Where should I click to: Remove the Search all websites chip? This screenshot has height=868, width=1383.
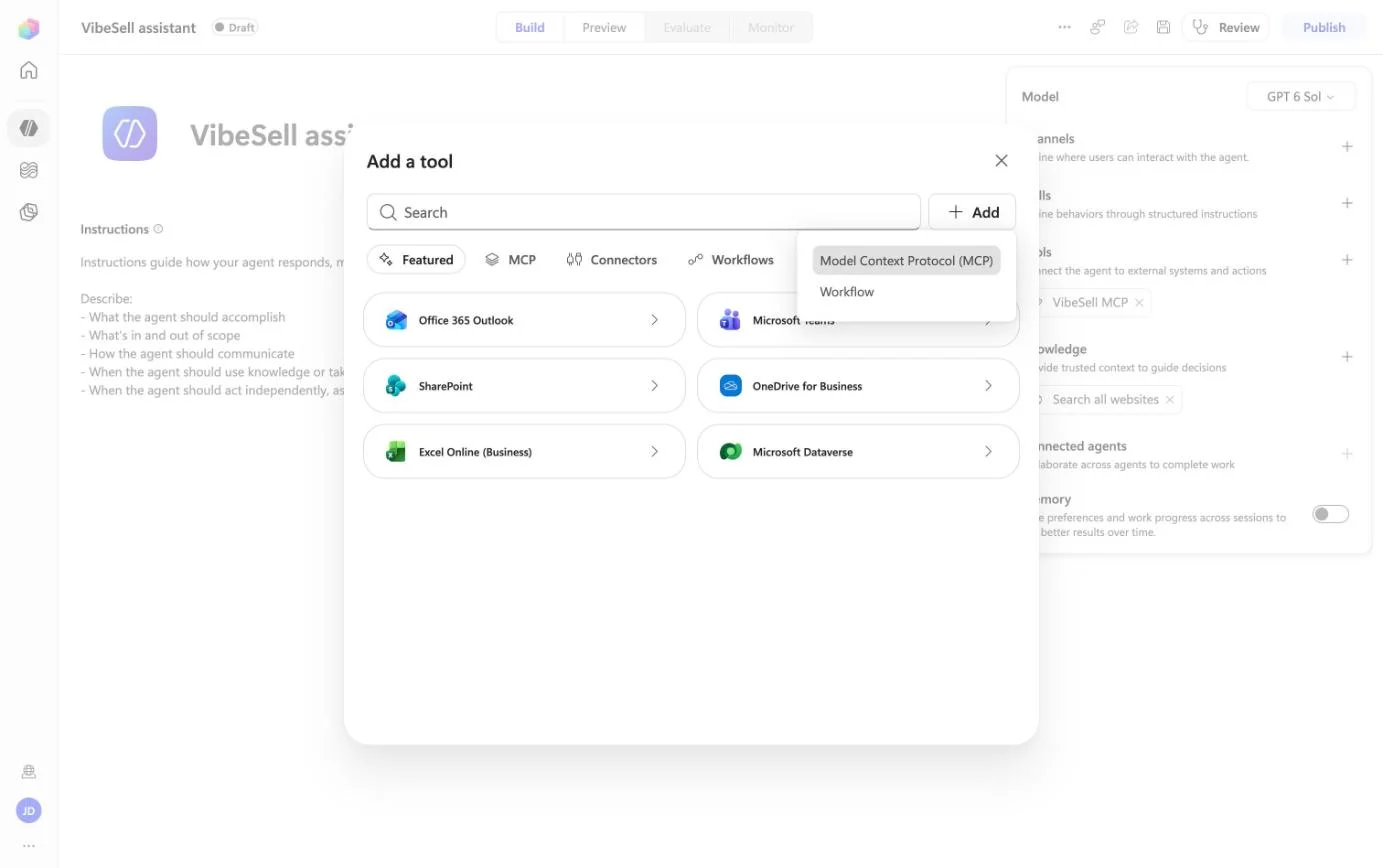point(1170,399)
